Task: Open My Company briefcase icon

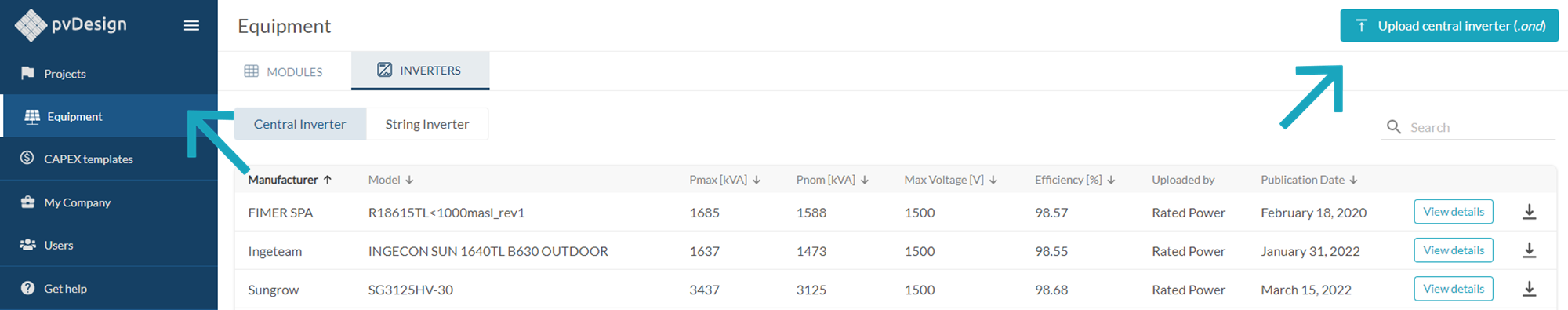Action: coord(27,202)
